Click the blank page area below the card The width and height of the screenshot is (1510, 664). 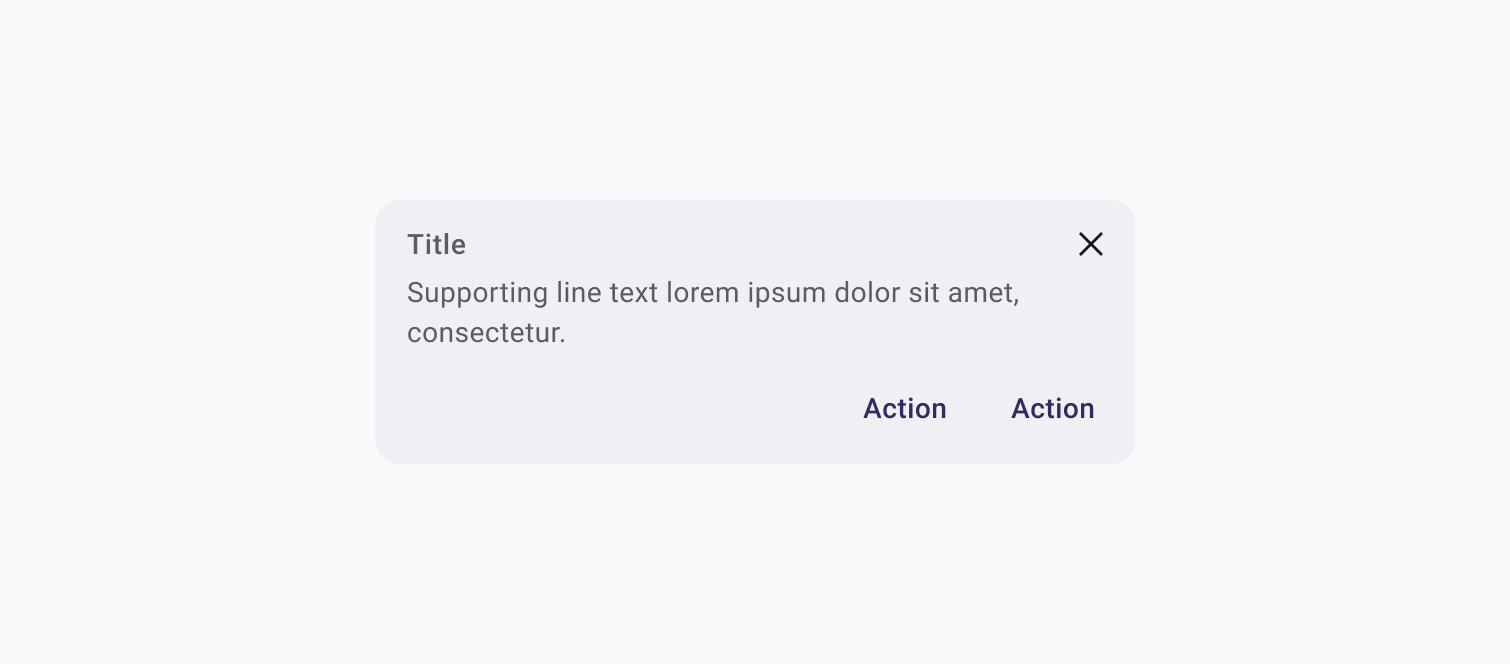point(755,565)
